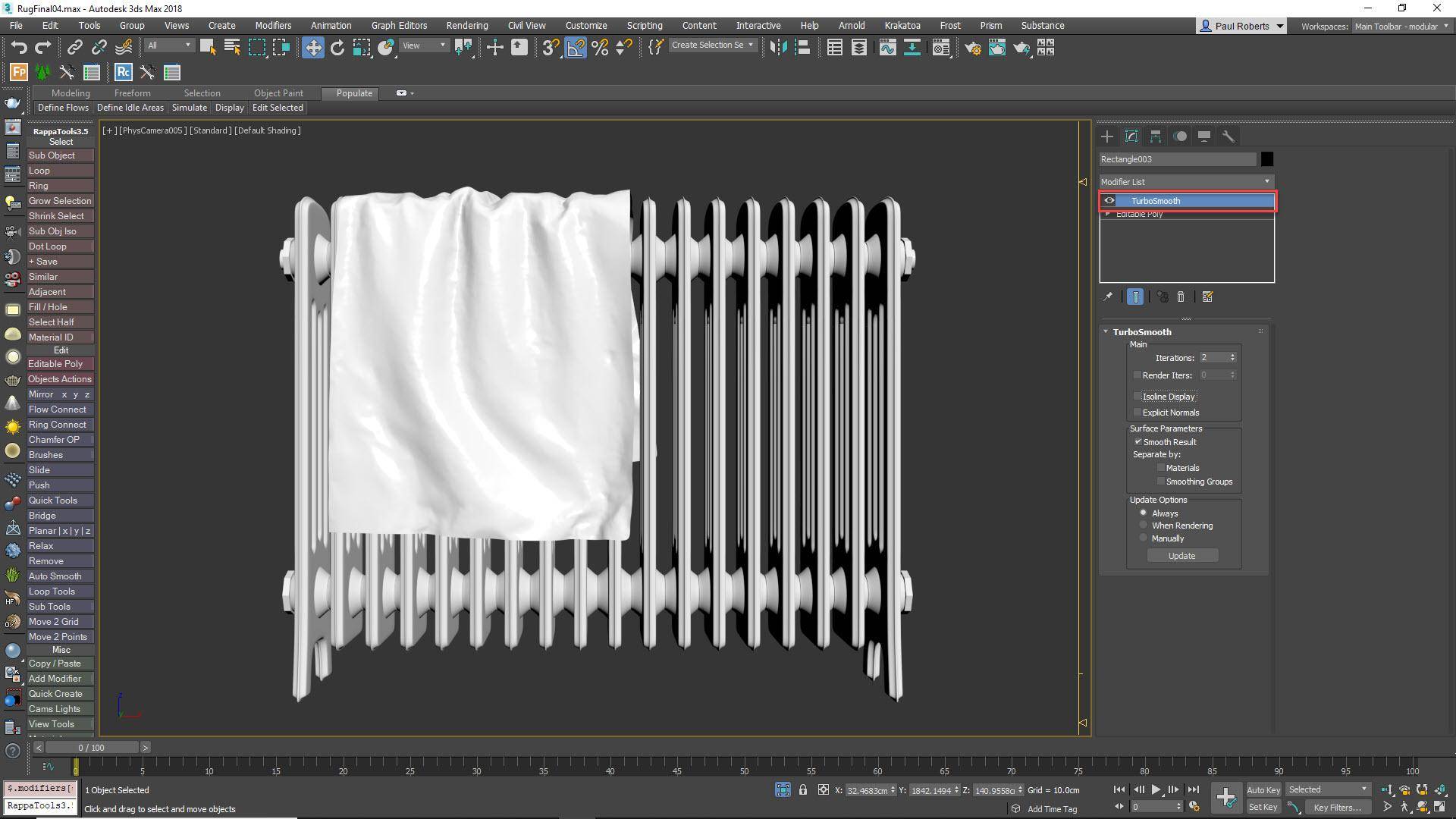1456x819 pixels.
Task: Click Remove modifier trash icon
Action: tap(1181, 297)
